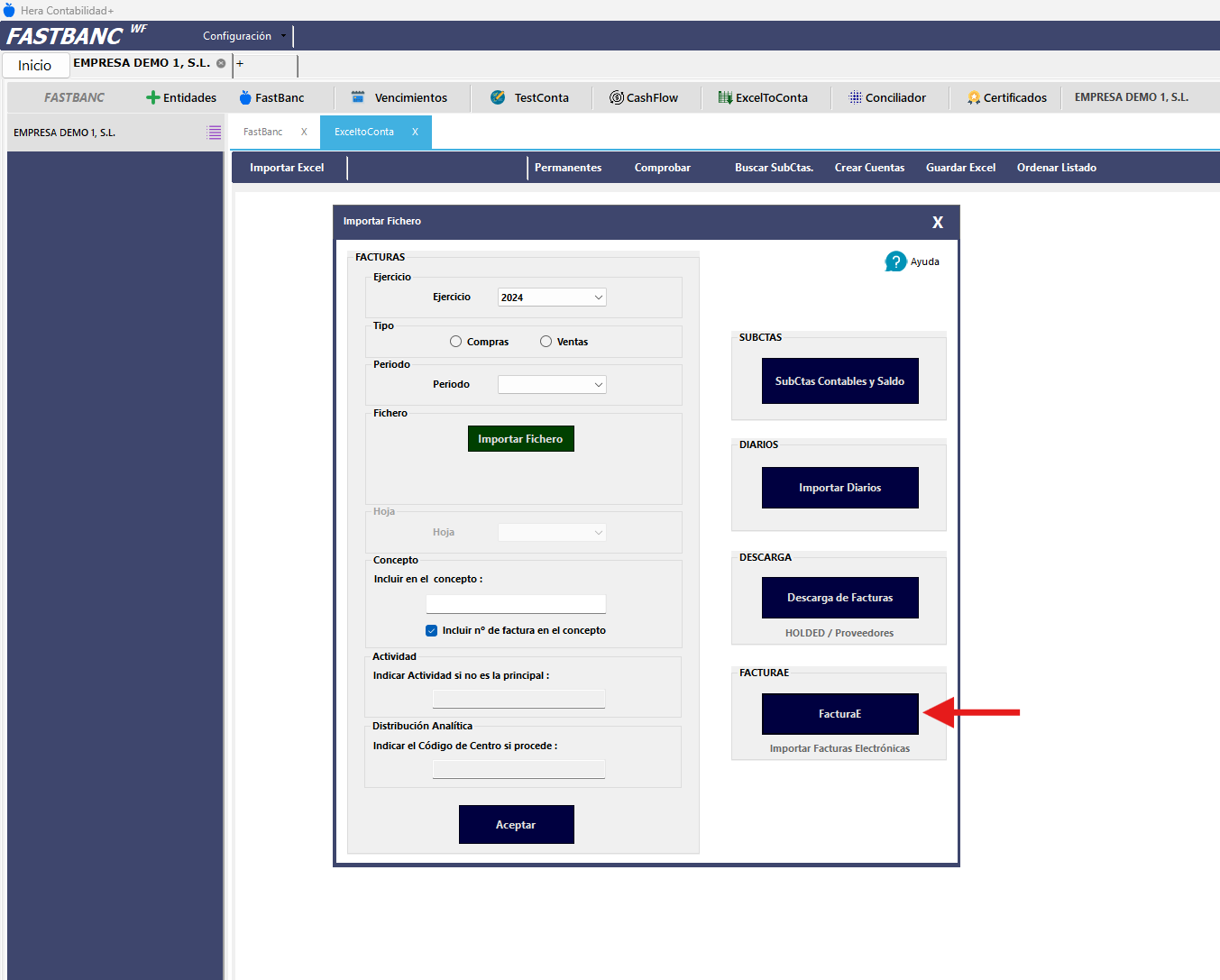The width and height of the screenshot is (1220, 980).
Task: Switch to the EMPRESA DEMO 1, S.L. tab
Action: pos(142,63)
